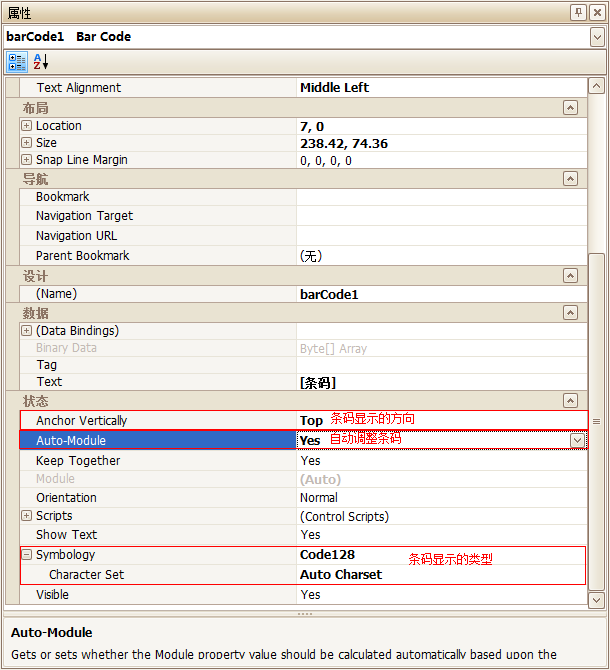Open the barCode1 object selector dropdown
Image resolution: width=610 pixels, height=670 pixels.
pyautogui.click(x=597, y=37)
